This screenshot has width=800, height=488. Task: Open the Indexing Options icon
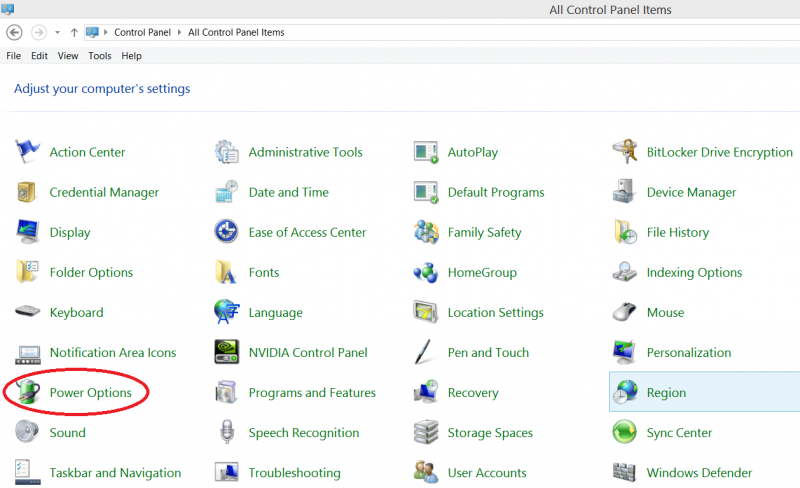(624, 272)
